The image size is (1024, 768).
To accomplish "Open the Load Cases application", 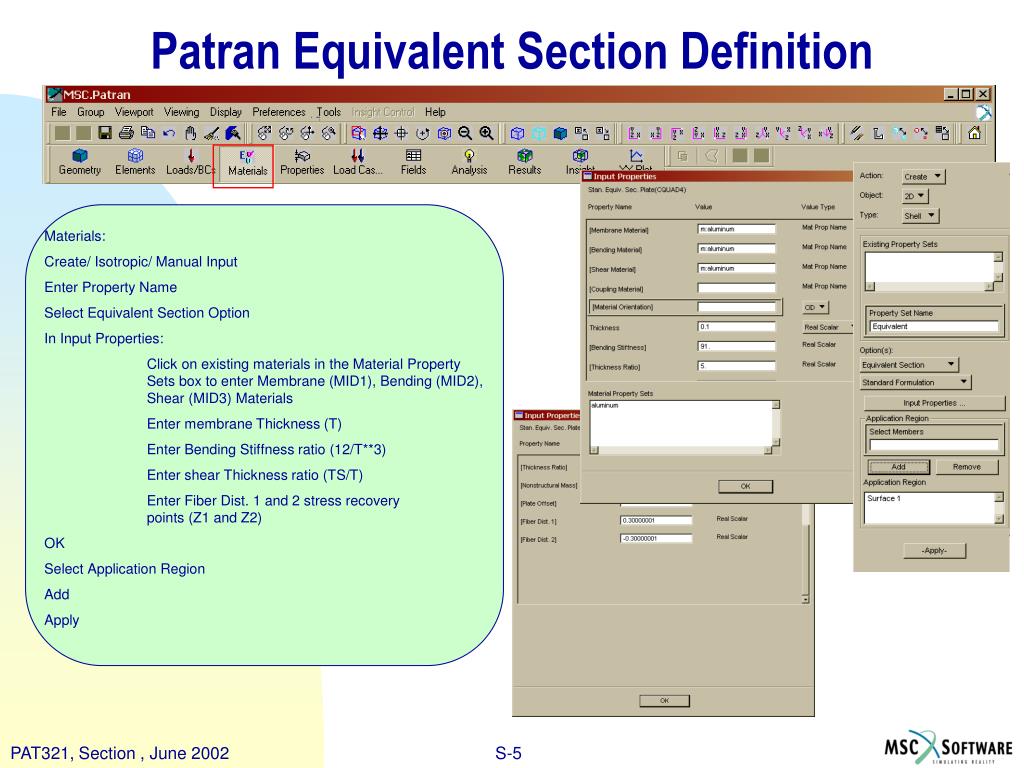I will point(357,162).
